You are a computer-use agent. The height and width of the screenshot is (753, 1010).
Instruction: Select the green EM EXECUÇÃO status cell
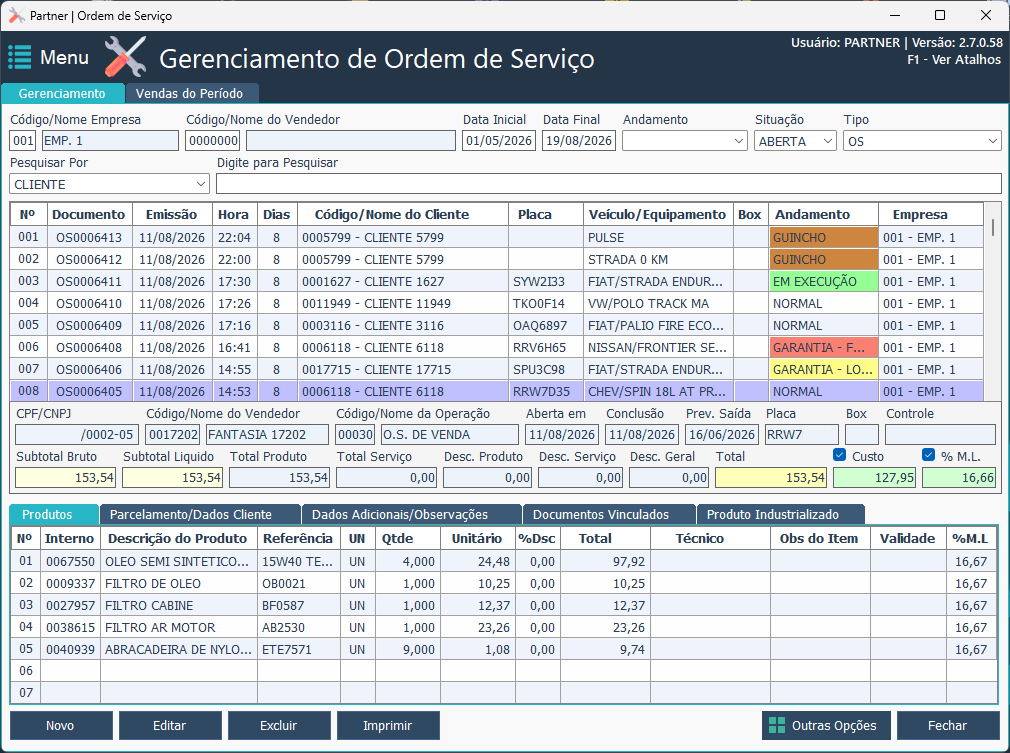tap(823, 281)
